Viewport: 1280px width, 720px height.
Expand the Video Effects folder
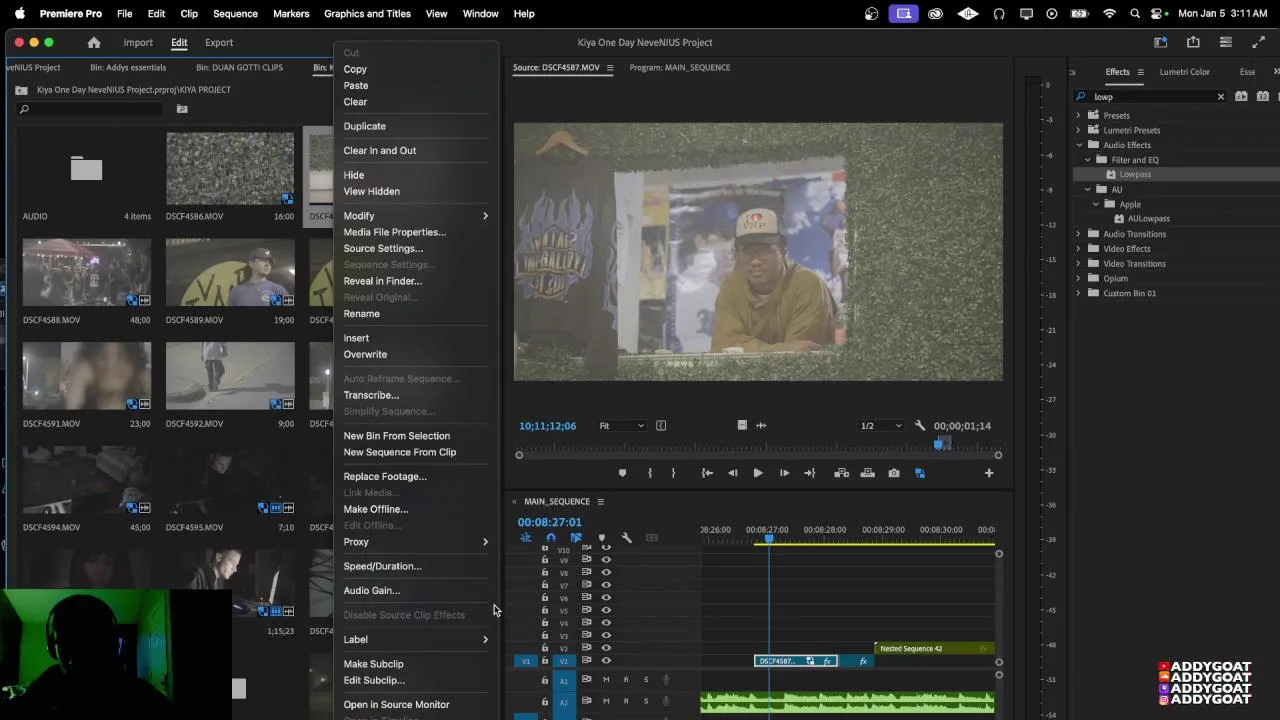pyautogui.click(x=1079, y=249)
